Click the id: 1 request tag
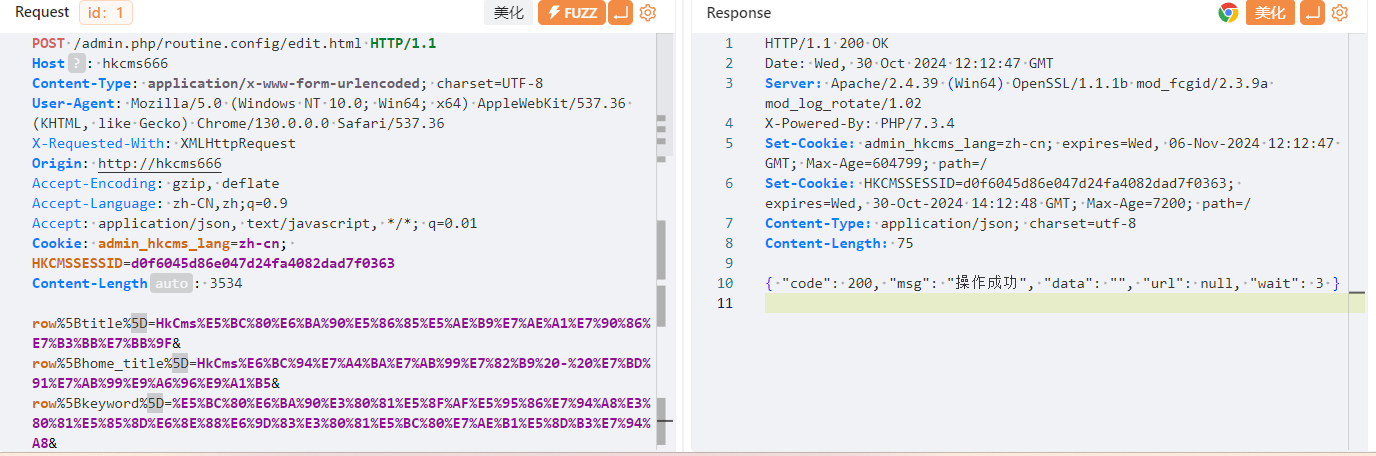This screenshot has width=1376, height=456. tap(105, 13)
